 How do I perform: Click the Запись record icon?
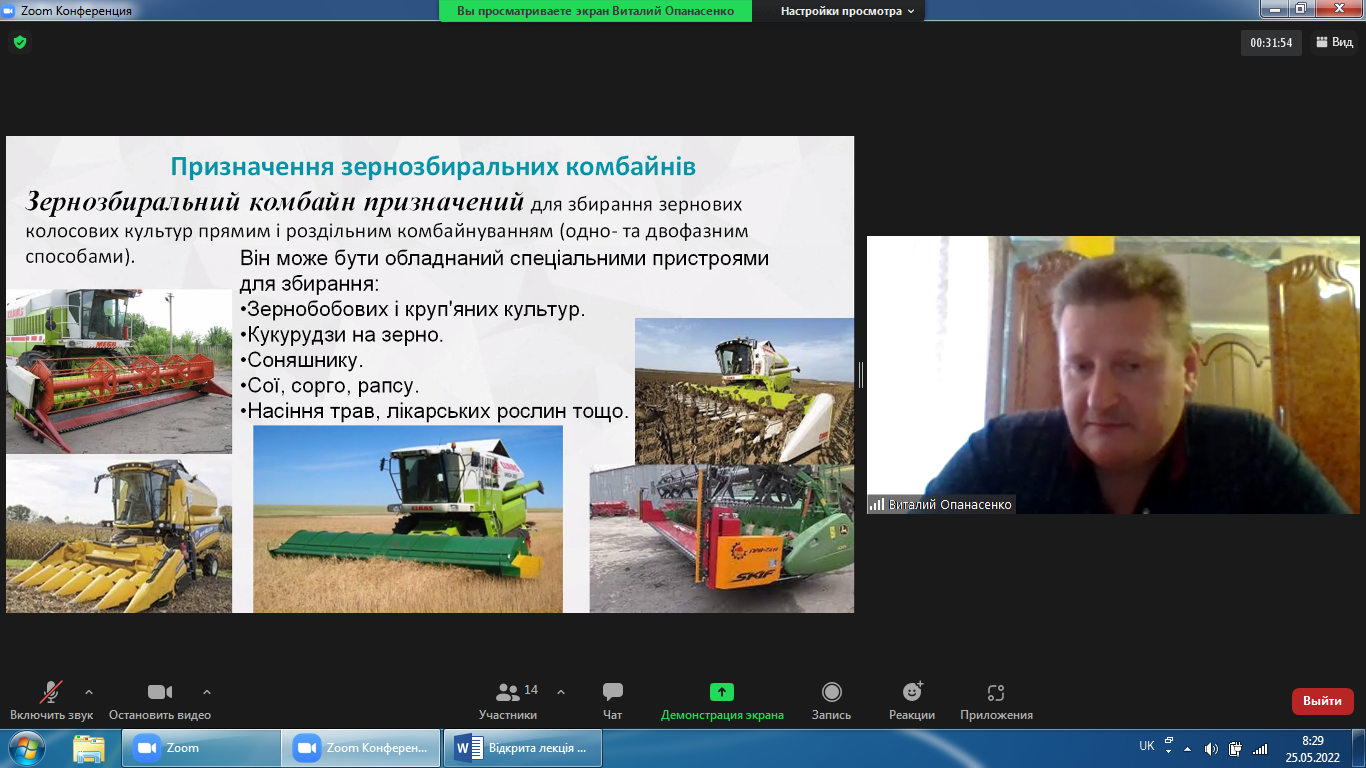click(831, 692)
